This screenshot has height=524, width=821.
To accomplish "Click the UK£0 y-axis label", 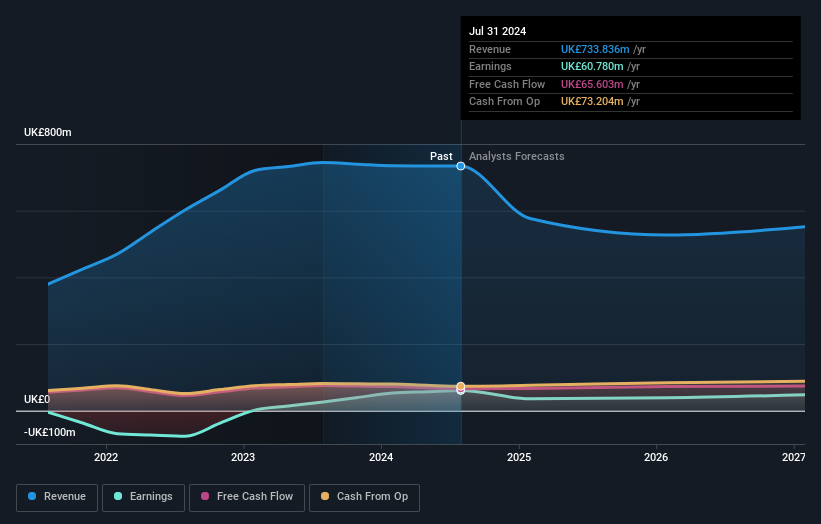I will tap(37, 399).
